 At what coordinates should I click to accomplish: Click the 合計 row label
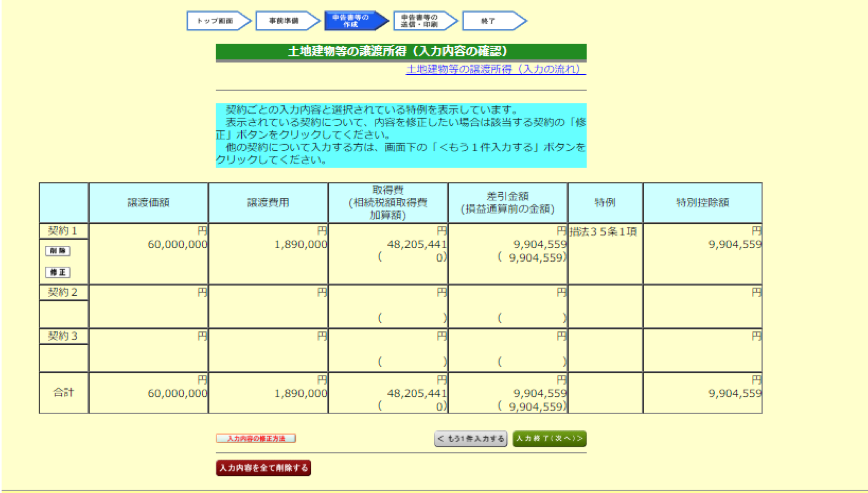pos(63,393)
